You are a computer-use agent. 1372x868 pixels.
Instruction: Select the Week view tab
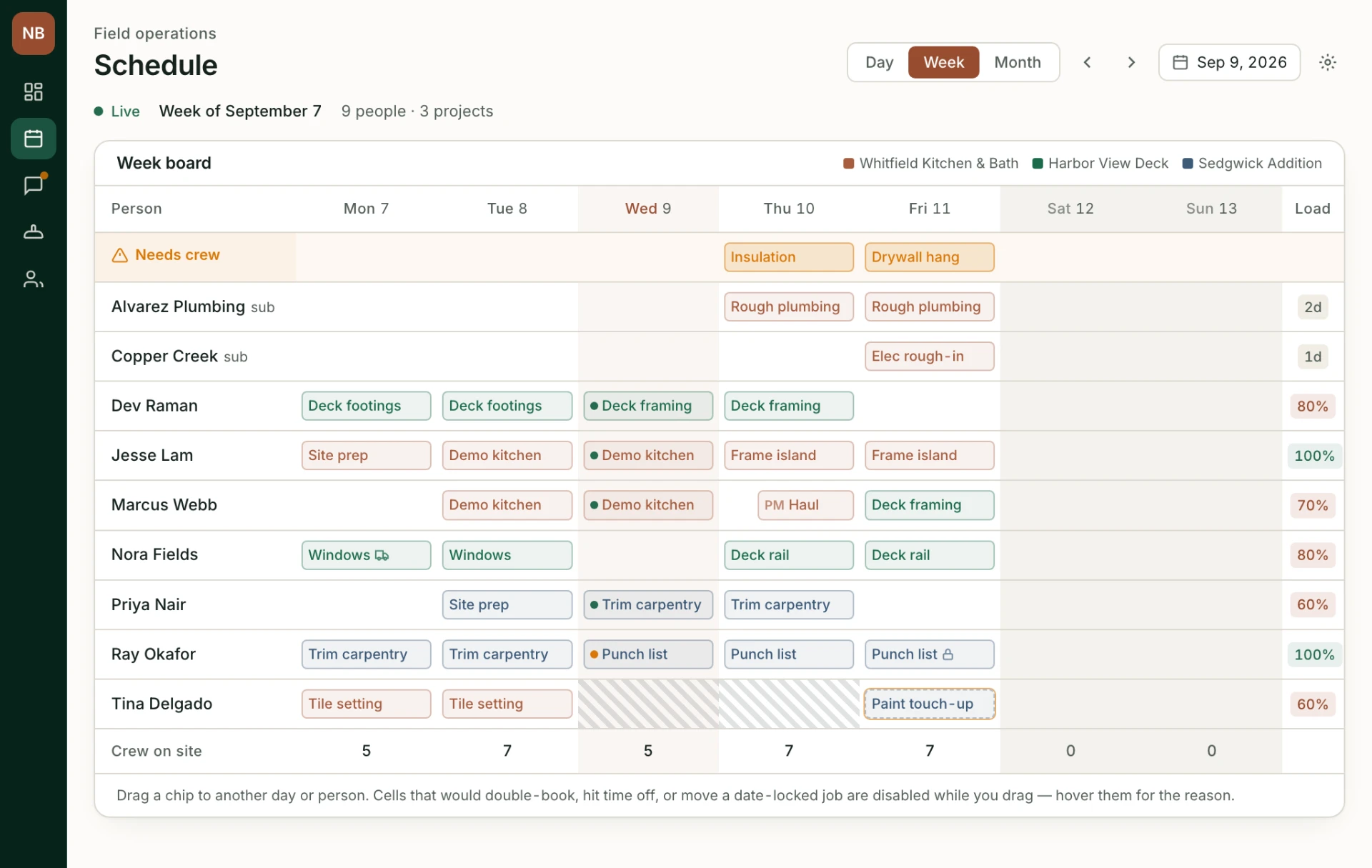tap(943, 62)
